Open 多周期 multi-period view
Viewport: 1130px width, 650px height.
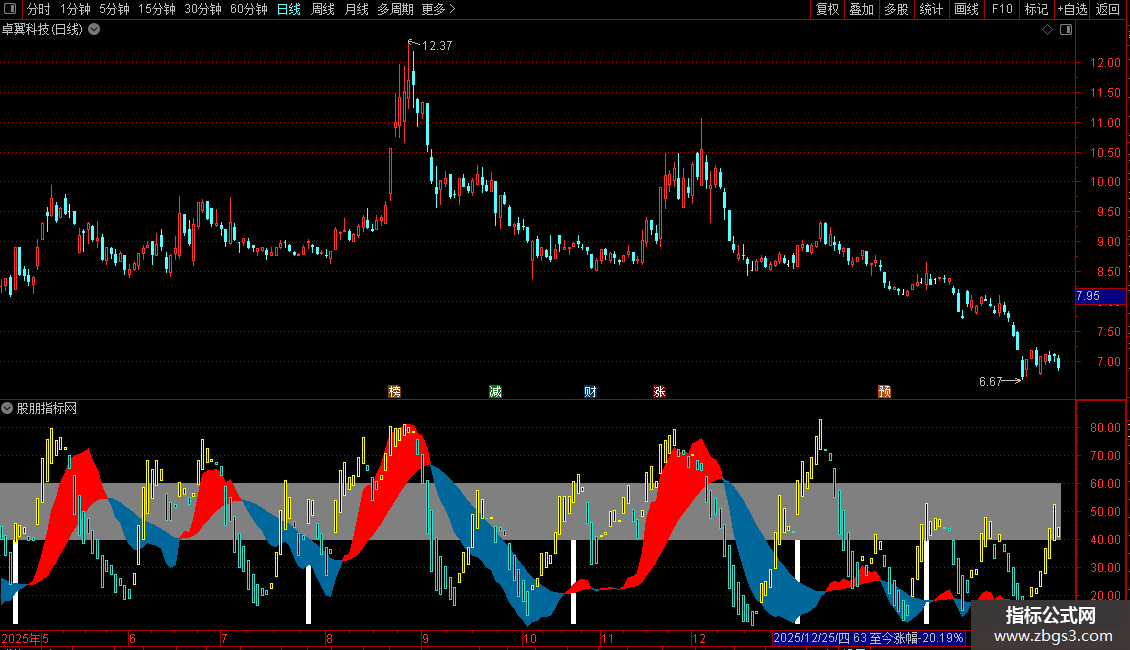[395, 9]
